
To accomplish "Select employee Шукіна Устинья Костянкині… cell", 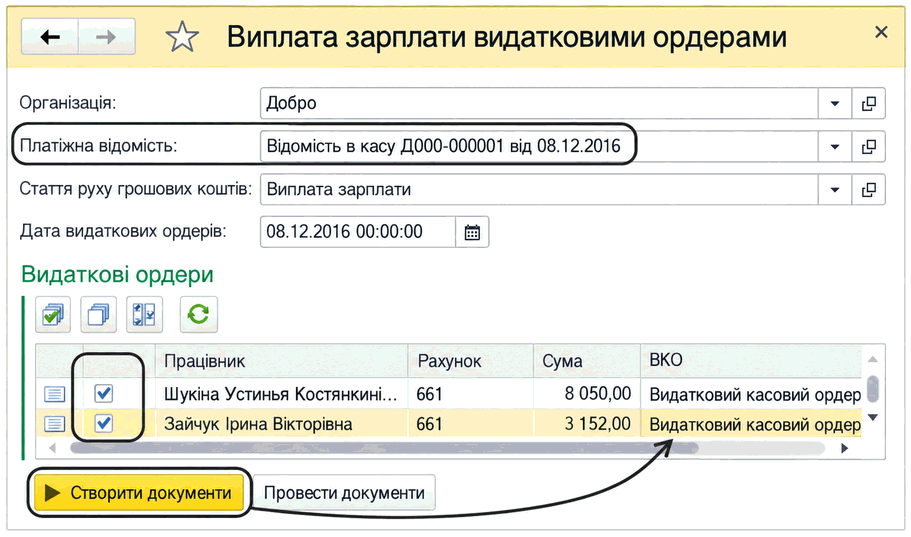I will [x=282, y=394].
